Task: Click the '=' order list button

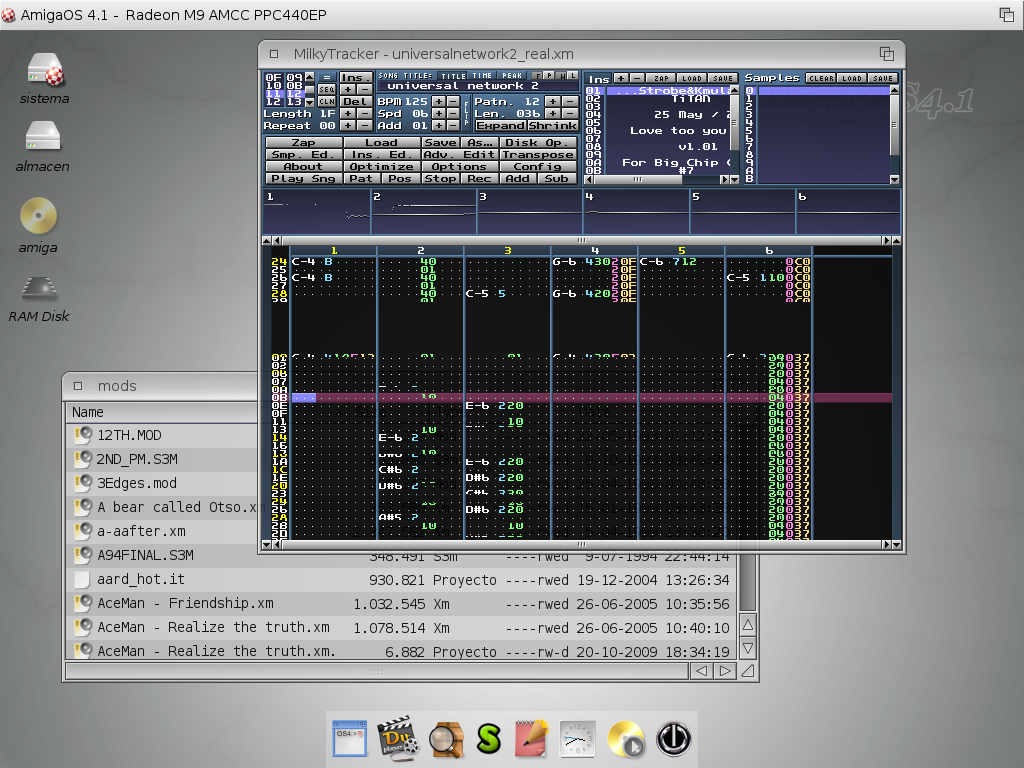Action: click(x=327, y=77)
